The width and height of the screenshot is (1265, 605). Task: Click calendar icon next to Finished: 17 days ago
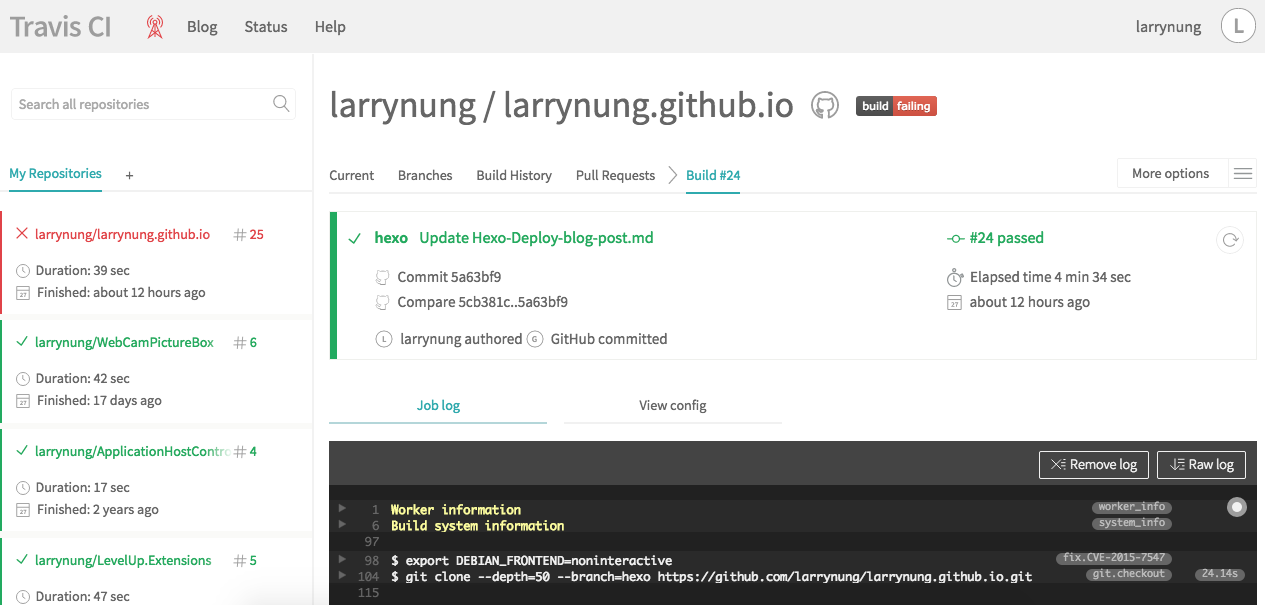pos(24,401)
